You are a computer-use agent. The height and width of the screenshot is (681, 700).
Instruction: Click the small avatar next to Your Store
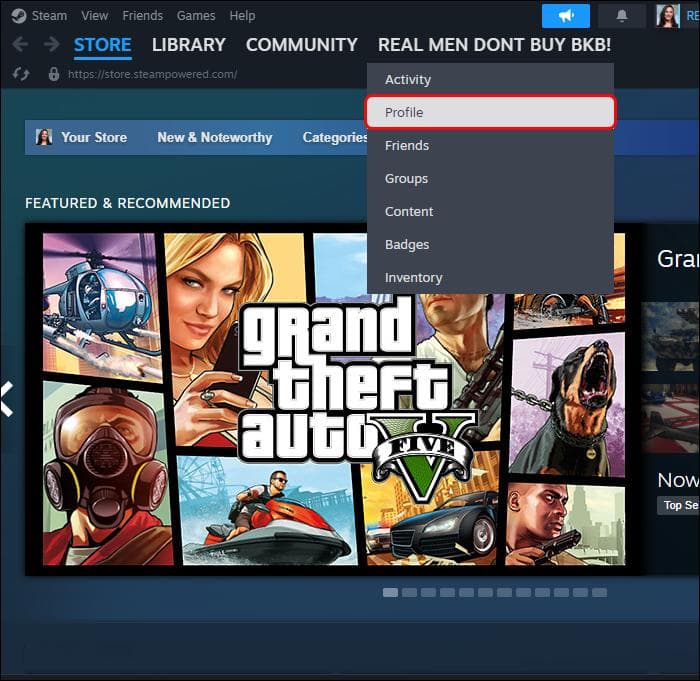[44, 137]
